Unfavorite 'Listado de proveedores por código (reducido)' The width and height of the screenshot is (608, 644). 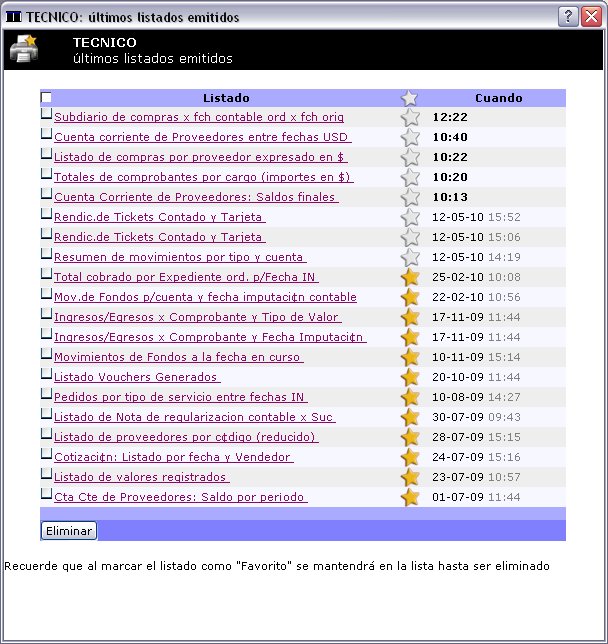click(x=410, y=437)
